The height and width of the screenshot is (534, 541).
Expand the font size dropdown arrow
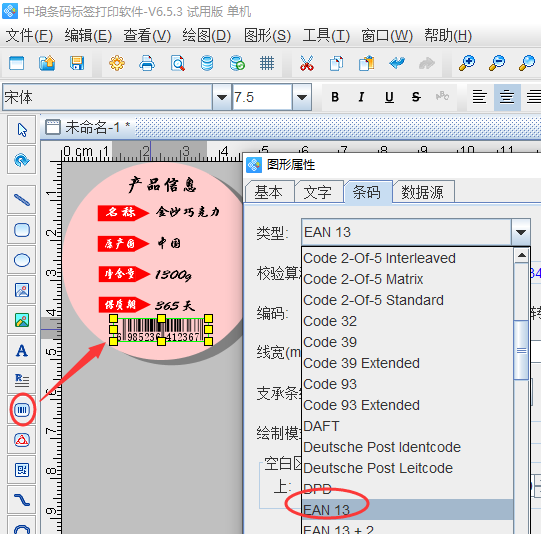[302, 97]
